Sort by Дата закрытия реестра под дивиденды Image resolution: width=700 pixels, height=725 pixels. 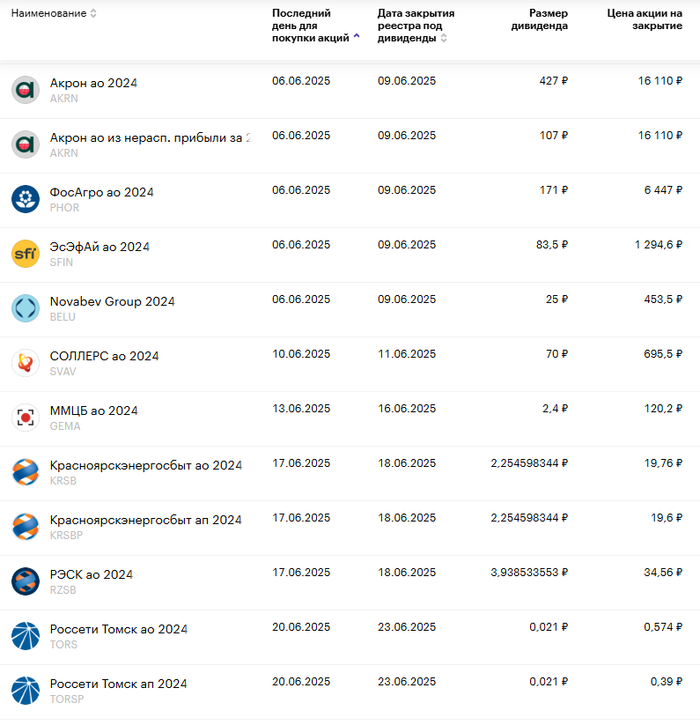tap(444, 38)
